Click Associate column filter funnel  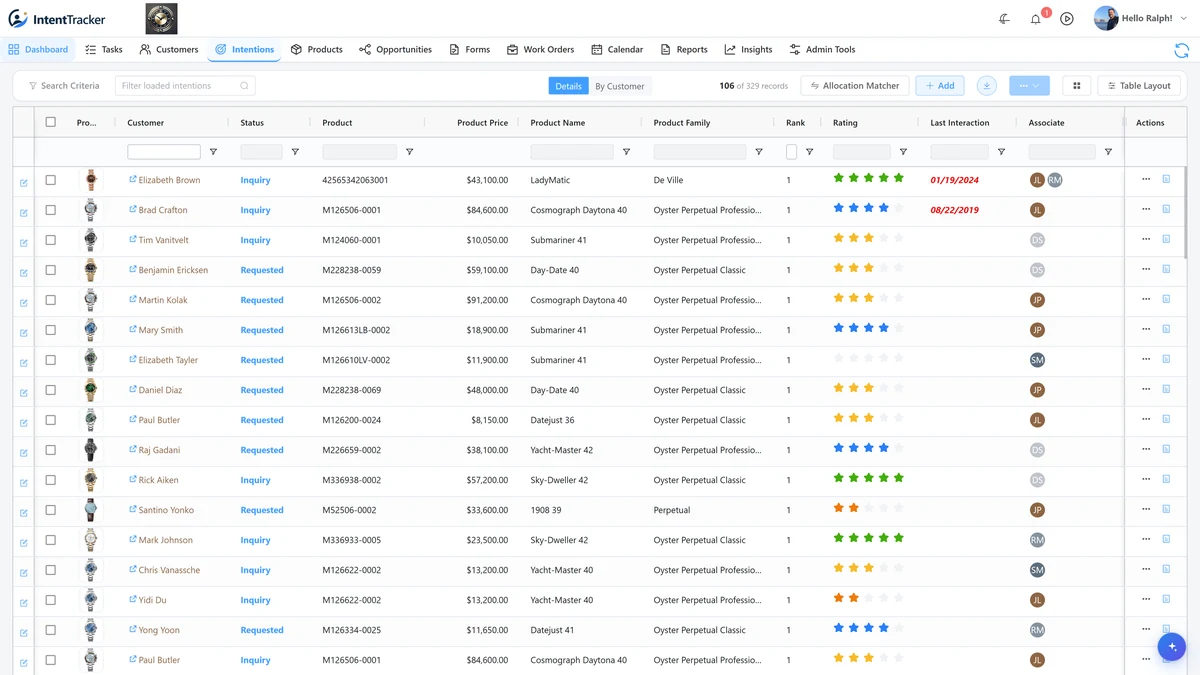click(1108, 152)
